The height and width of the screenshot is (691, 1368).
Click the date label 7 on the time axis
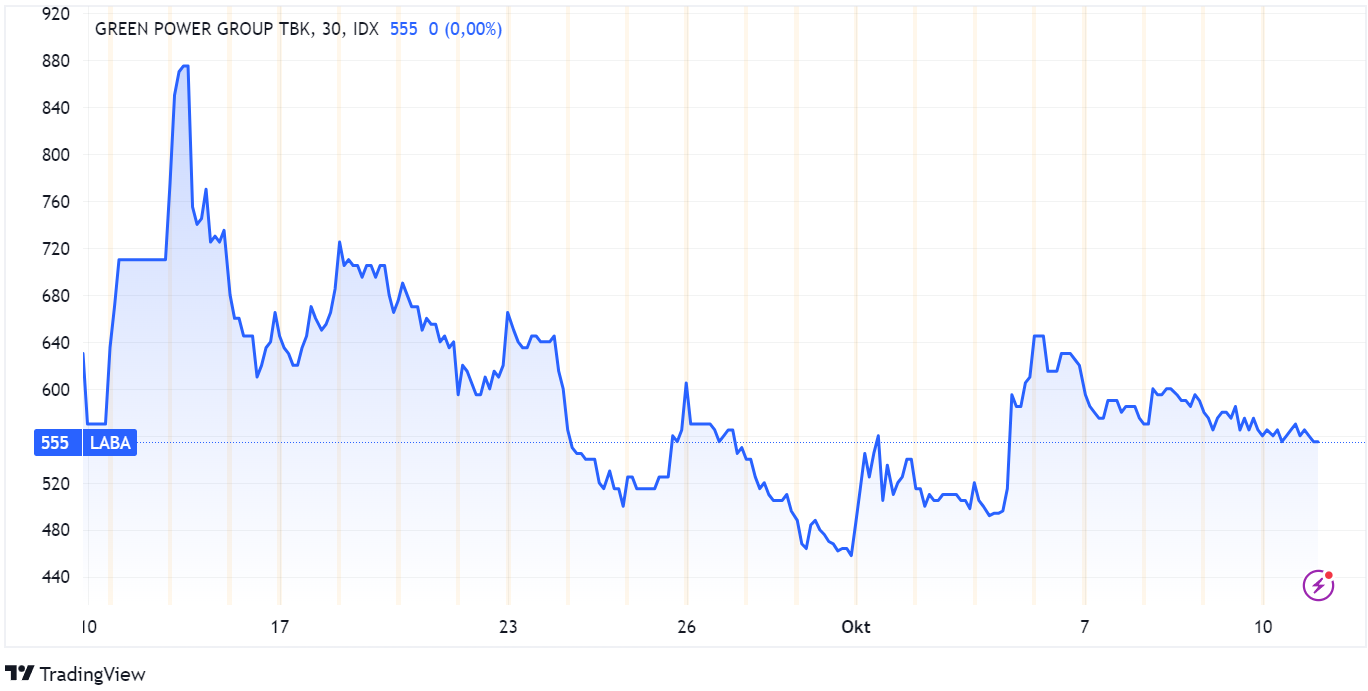click(1084, 628)
